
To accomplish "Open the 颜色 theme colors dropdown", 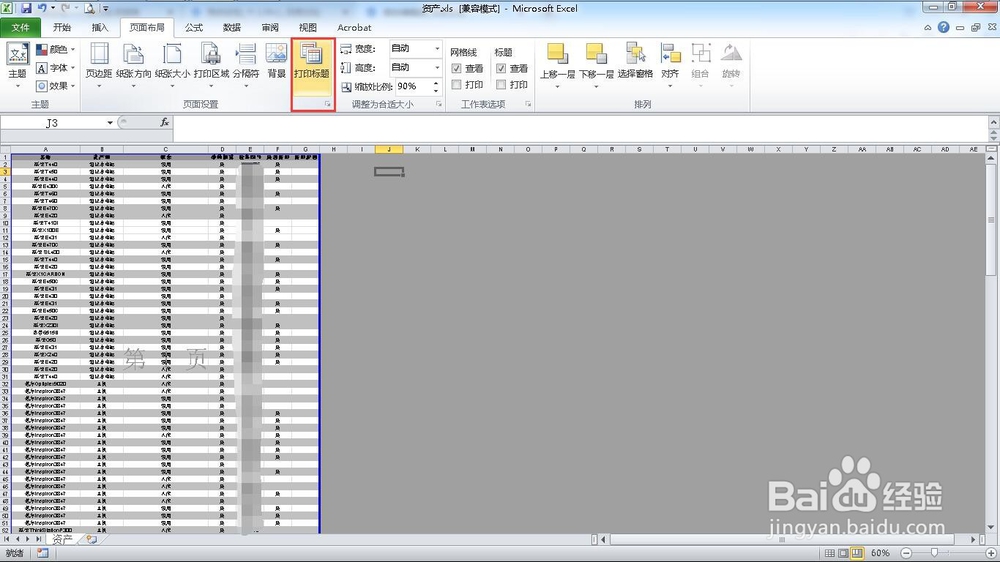I will point(55,49).
